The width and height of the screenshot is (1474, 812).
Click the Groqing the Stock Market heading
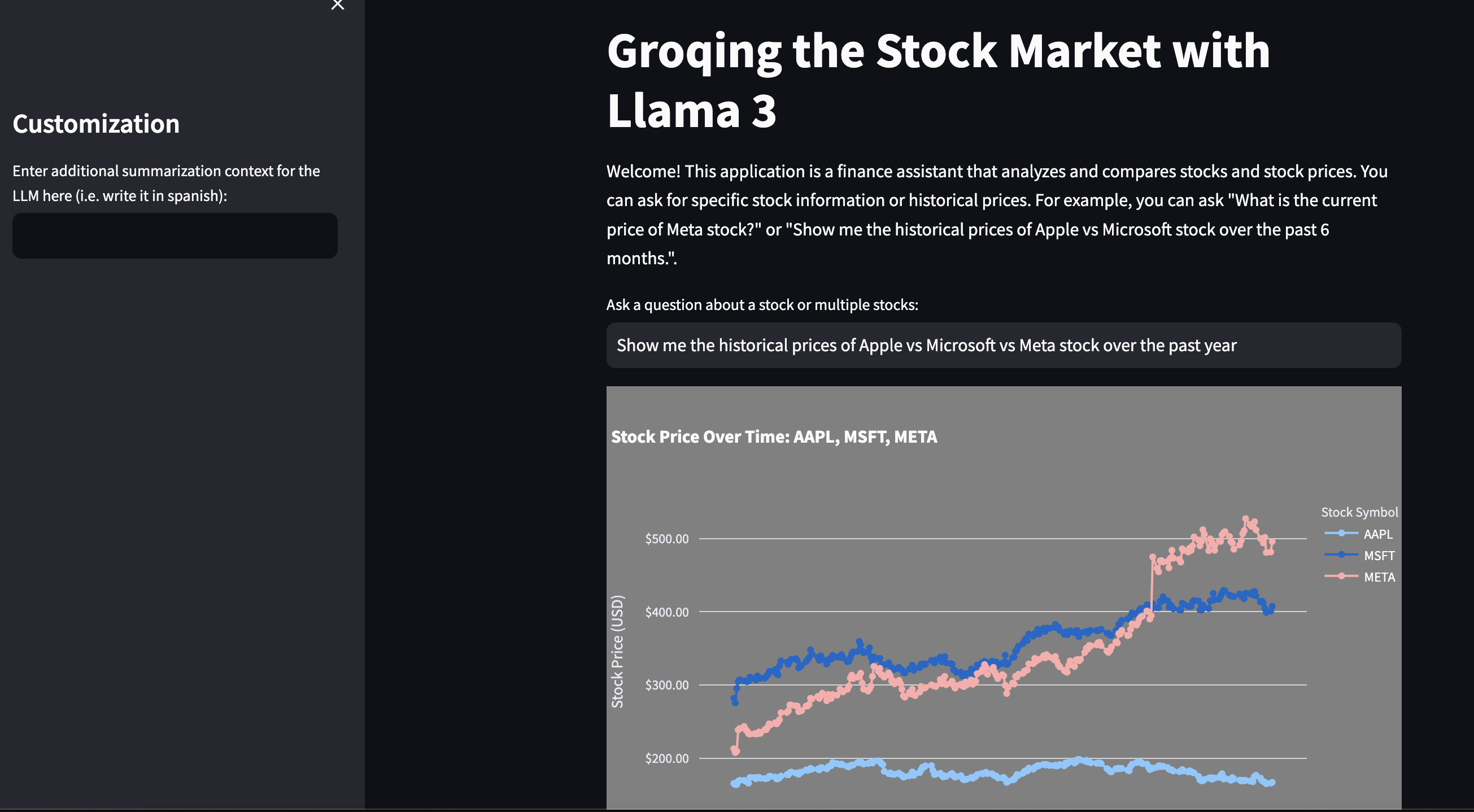[939, 80]
